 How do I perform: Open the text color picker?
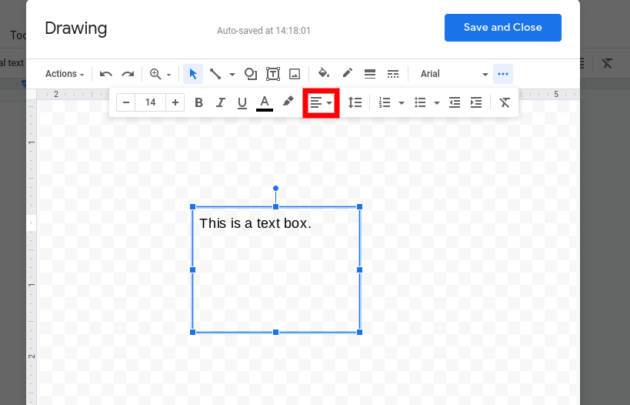click(264, 103)
